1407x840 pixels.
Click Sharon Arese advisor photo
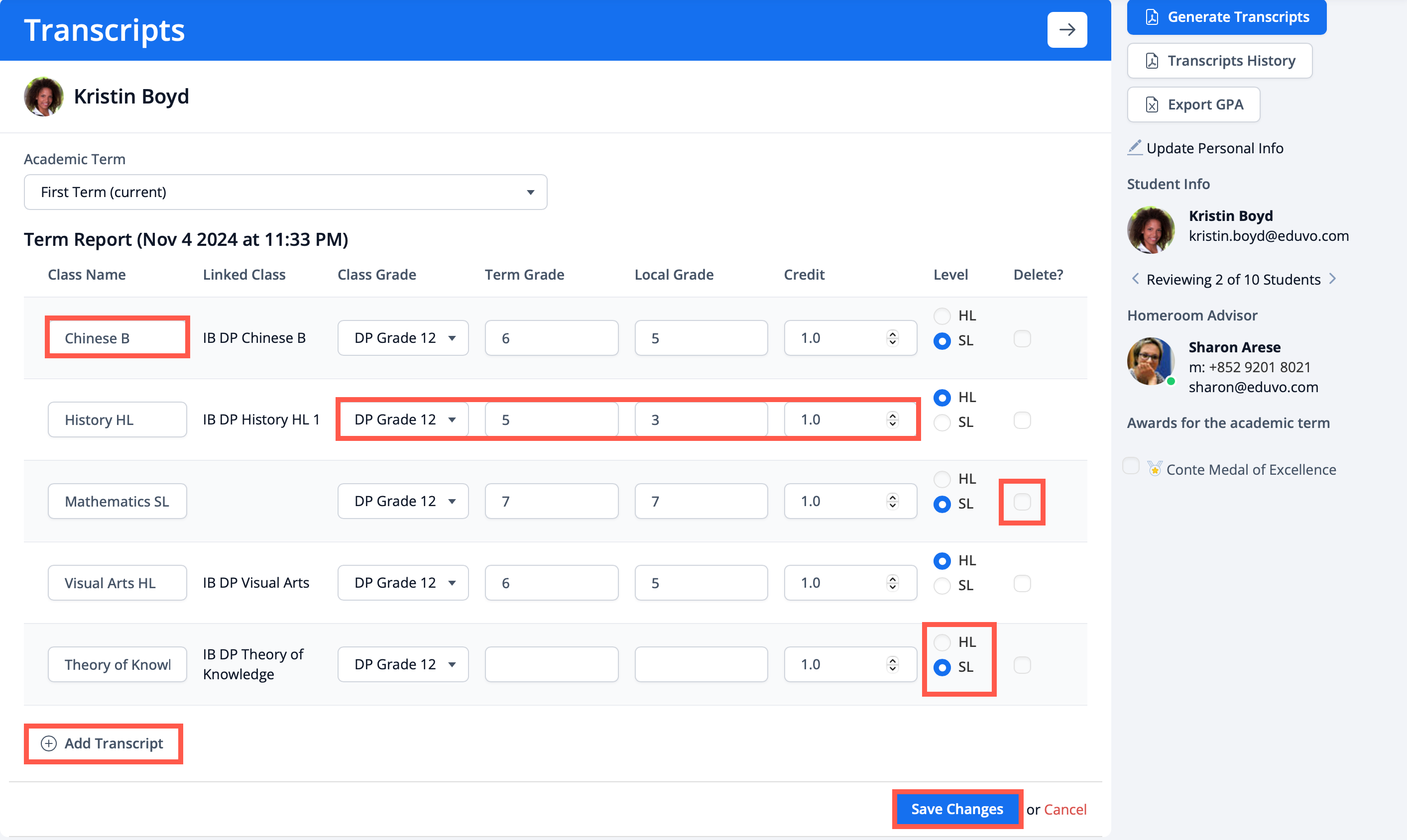[x=1151, y=362]
